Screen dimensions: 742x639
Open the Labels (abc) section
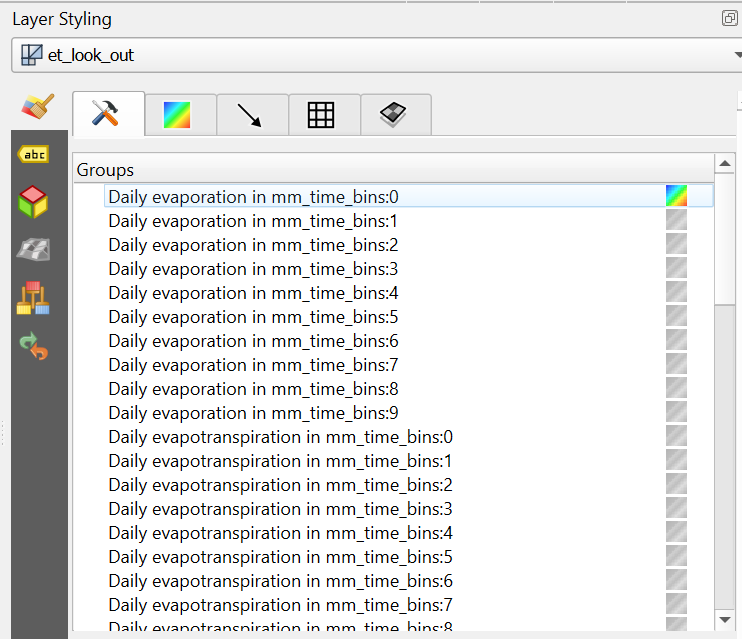34,154
